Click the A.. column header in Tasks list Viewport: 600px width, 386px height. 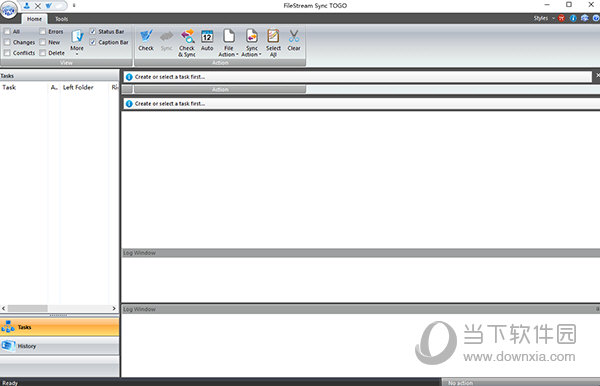coord(54,87)
